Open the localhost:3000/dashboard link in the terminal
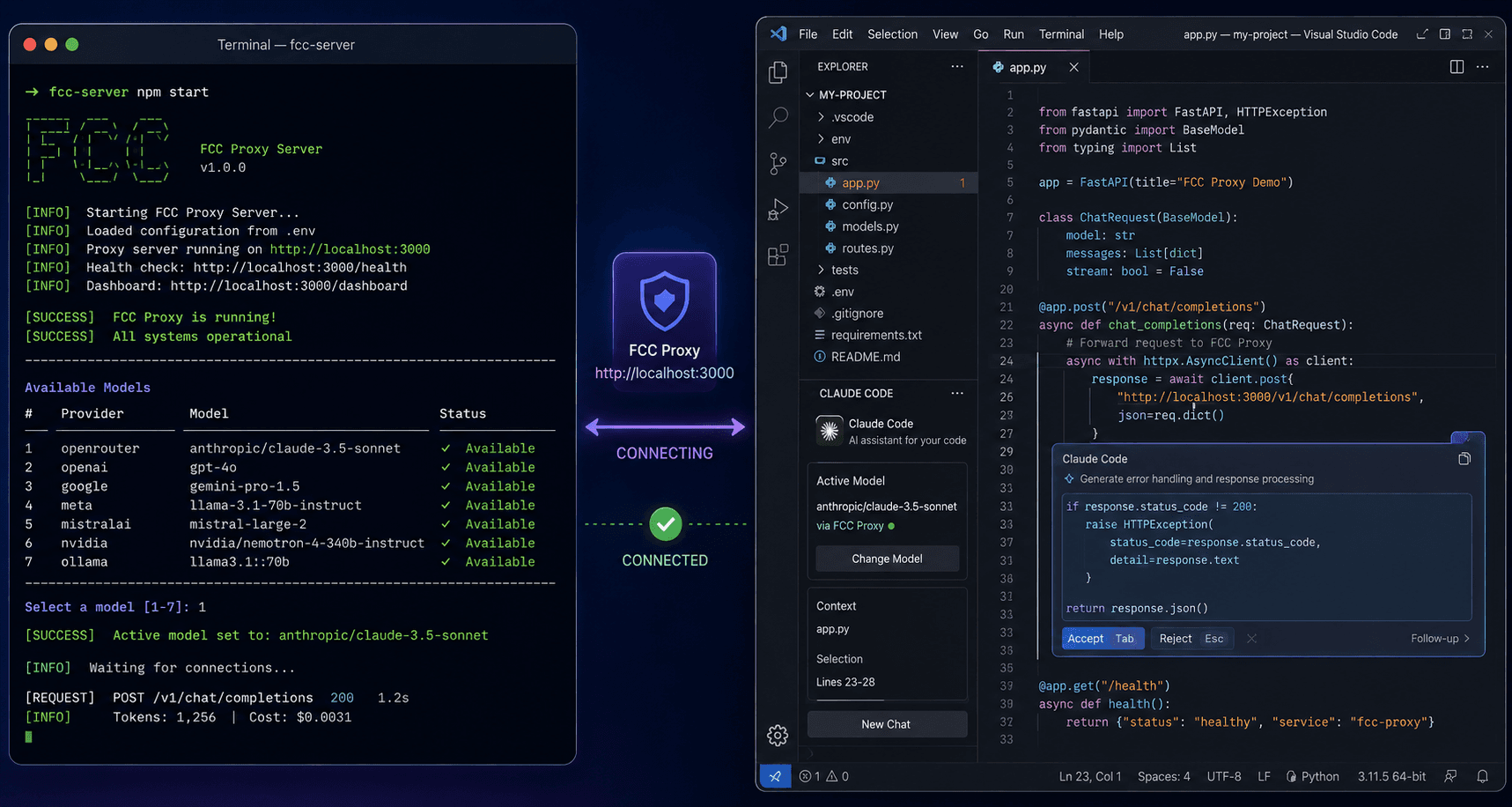Image resolution: width=1512 pixels, height=807 pixels. [x=289, y=285]
